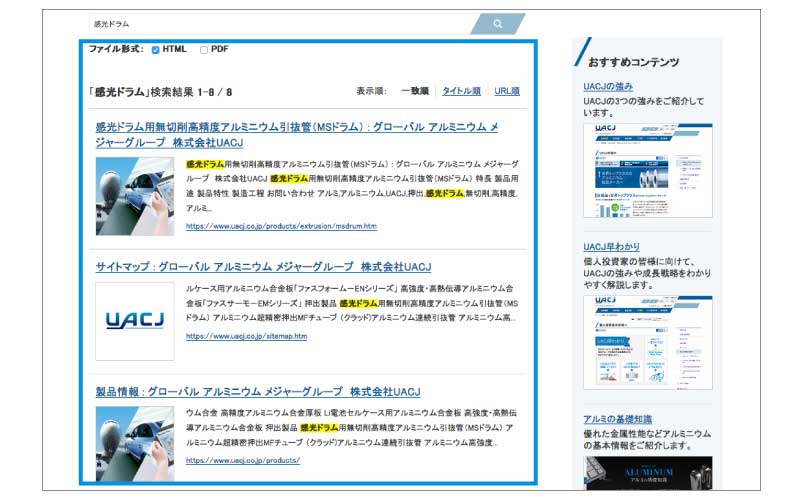Focus the search field containing 感光ドラム
800x500 pixels.
[x=281, y=23]
